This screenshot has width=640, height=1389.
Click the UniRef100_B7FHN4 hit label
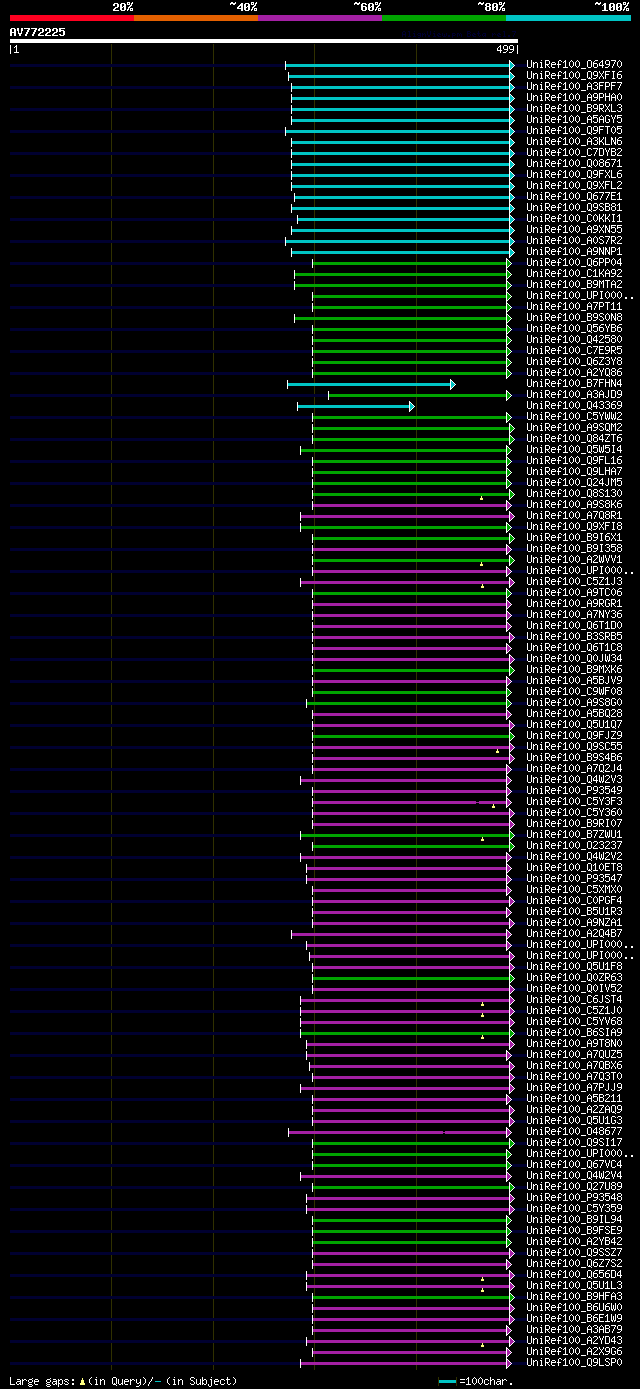click(574, 384)
